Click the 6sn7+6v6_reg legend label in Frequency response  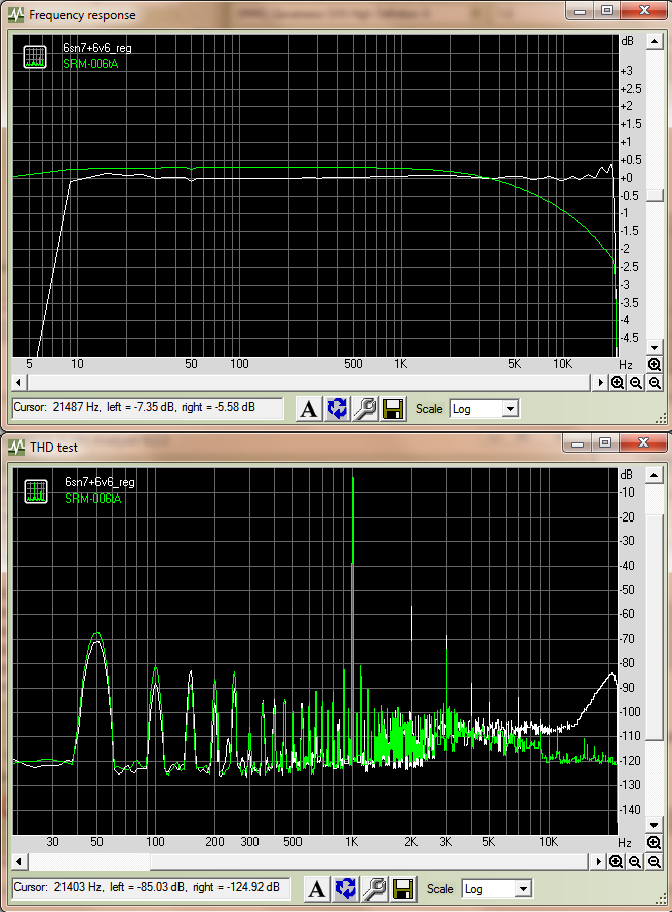point(97,48)
